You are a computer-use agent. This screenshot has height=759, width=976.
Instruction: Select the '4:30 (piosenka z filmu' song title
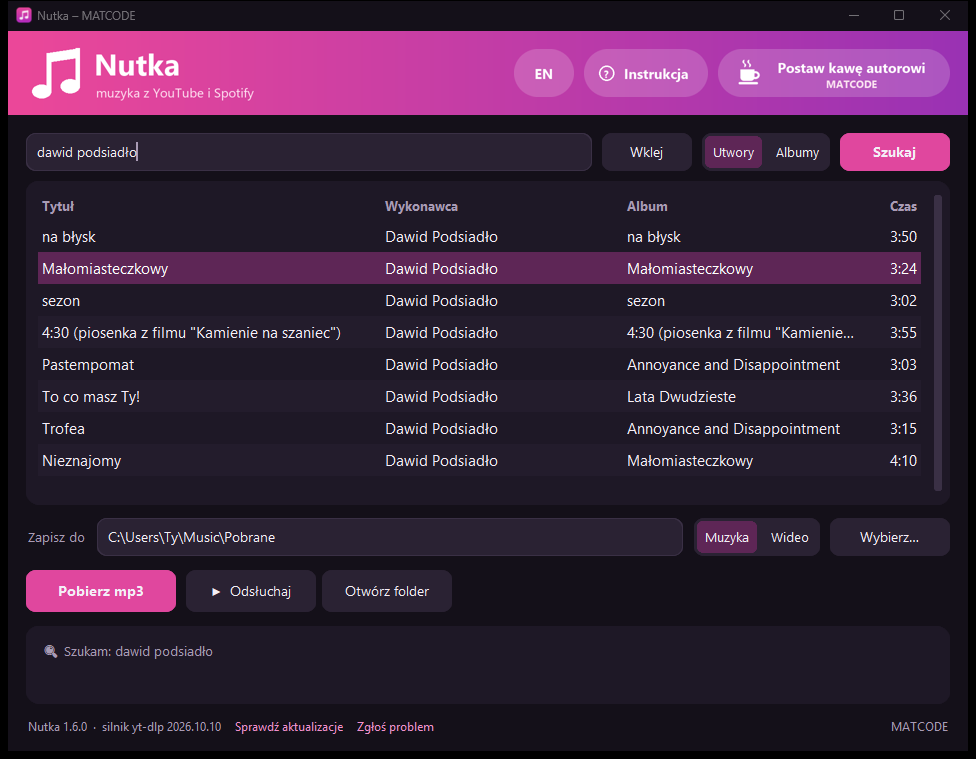[191, 333]
